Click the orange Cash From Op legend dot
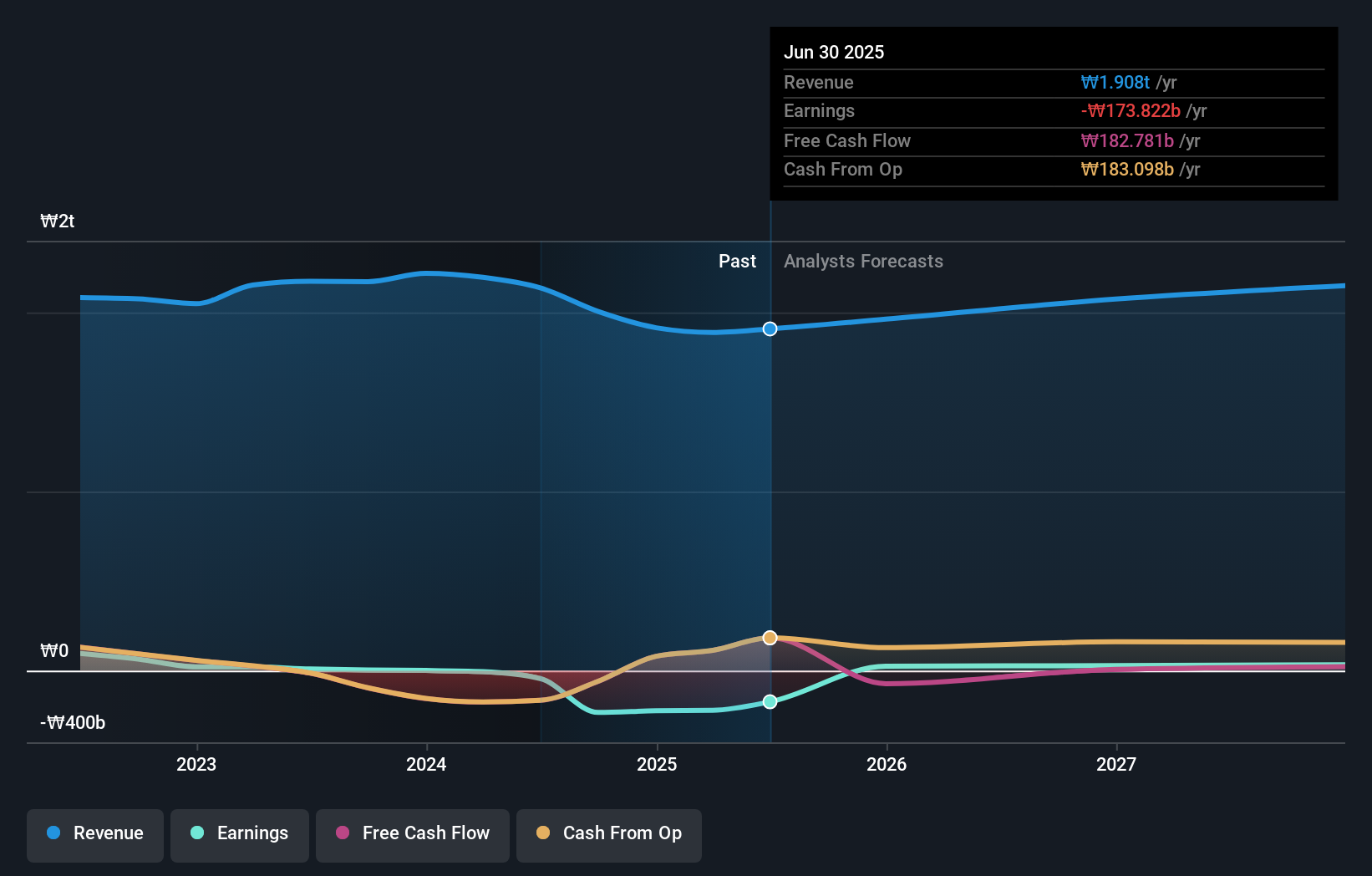 coord(544,833)
